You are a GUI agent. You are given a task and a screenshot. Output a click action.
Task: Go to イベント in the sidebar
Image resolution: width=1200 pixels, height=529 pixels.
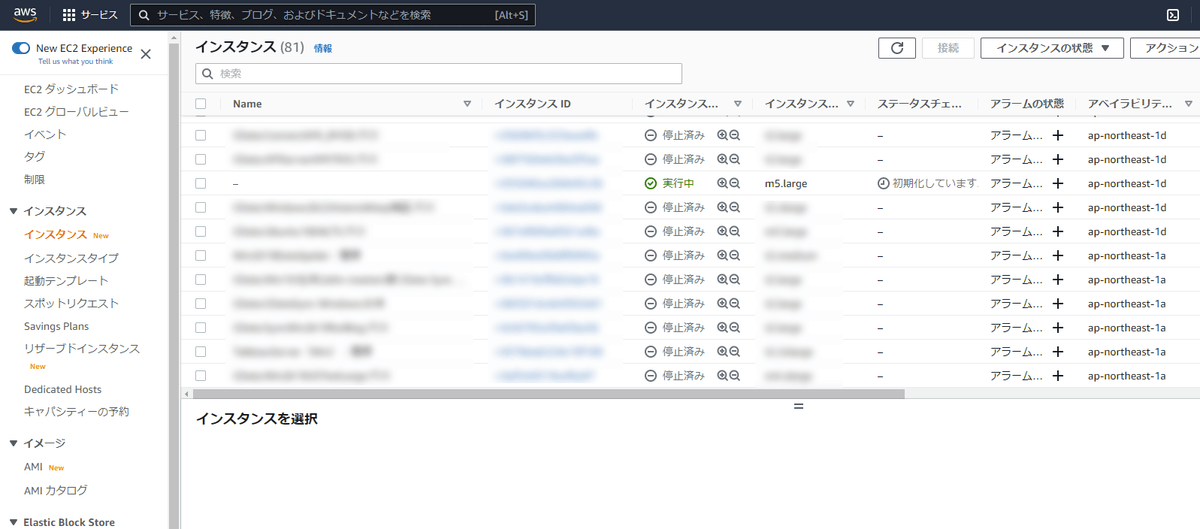point(45,134)
